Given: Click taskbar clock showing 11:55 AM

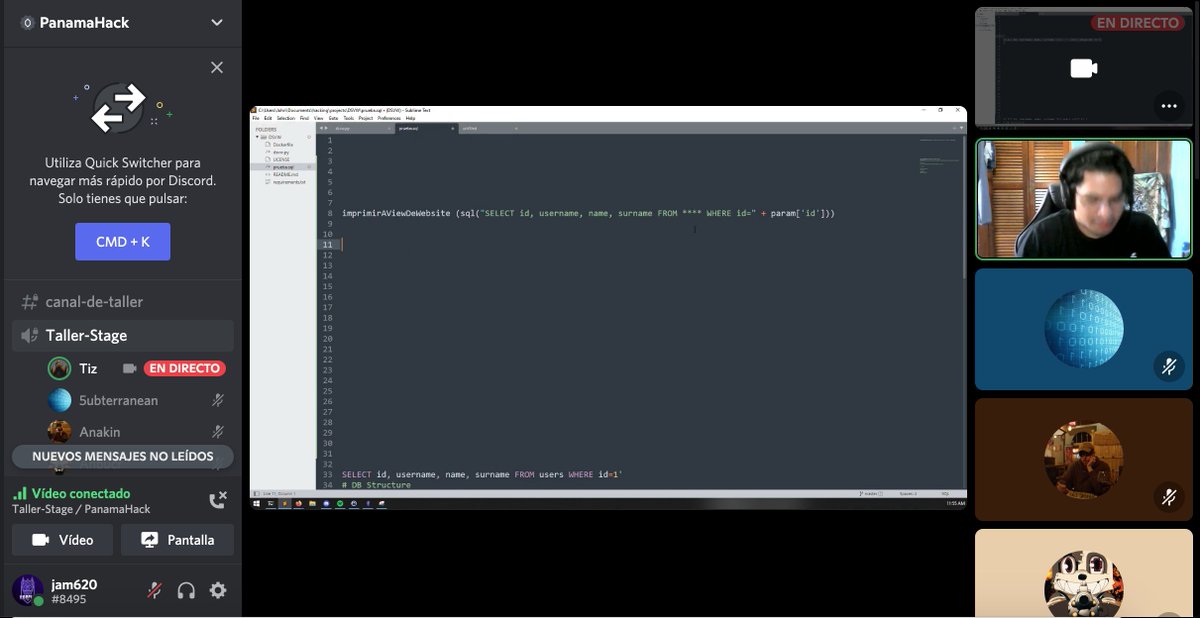Looking at the screenshot, I should (956, 504).
